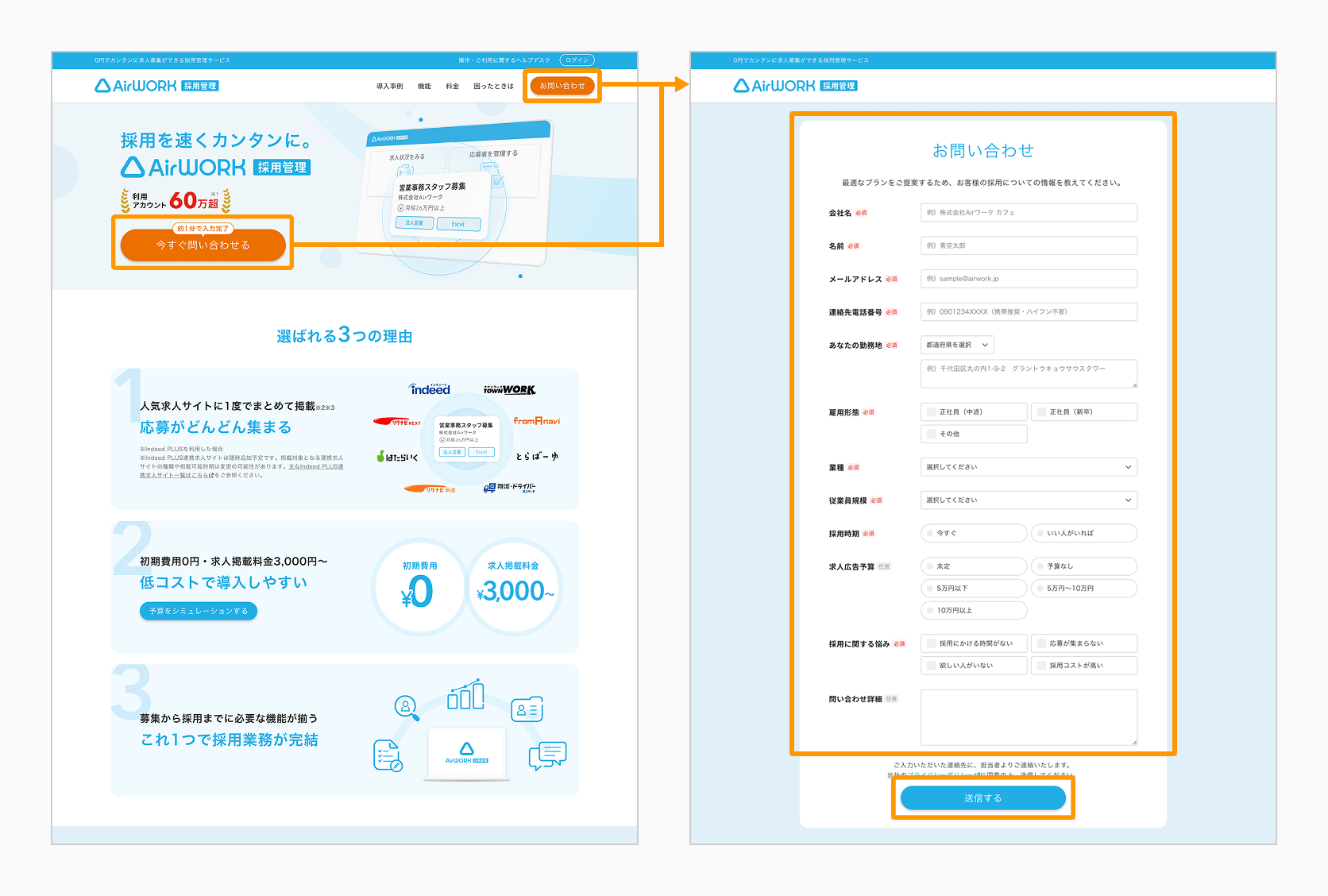Click the 今すぐ問い合わせる button
1328x896 pixels.
pos(203,245)
